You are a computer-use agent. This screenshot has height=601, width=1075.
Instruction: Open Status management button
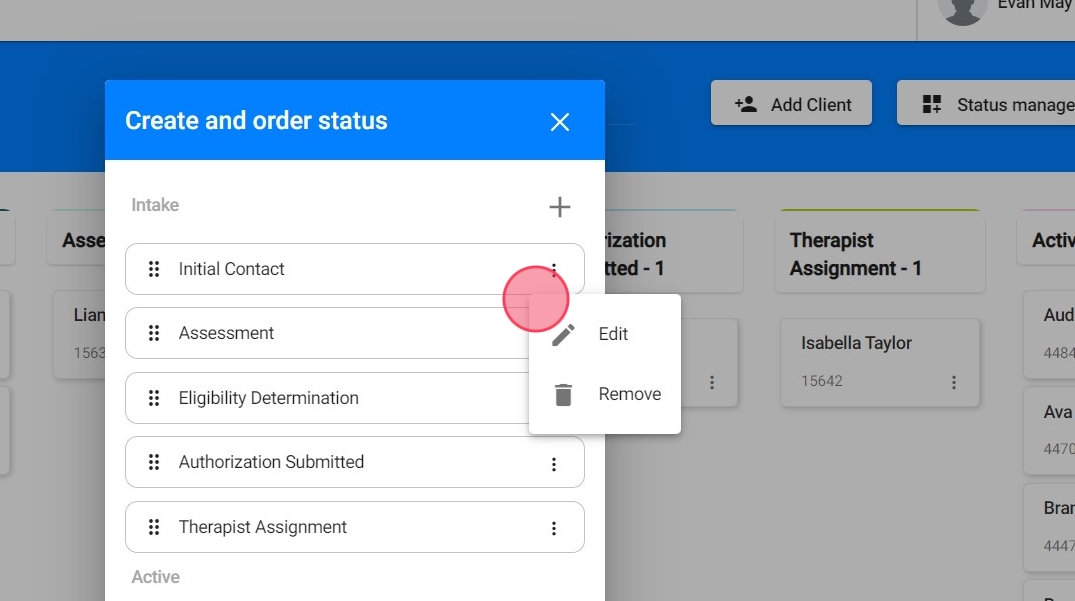pos(986,103)
